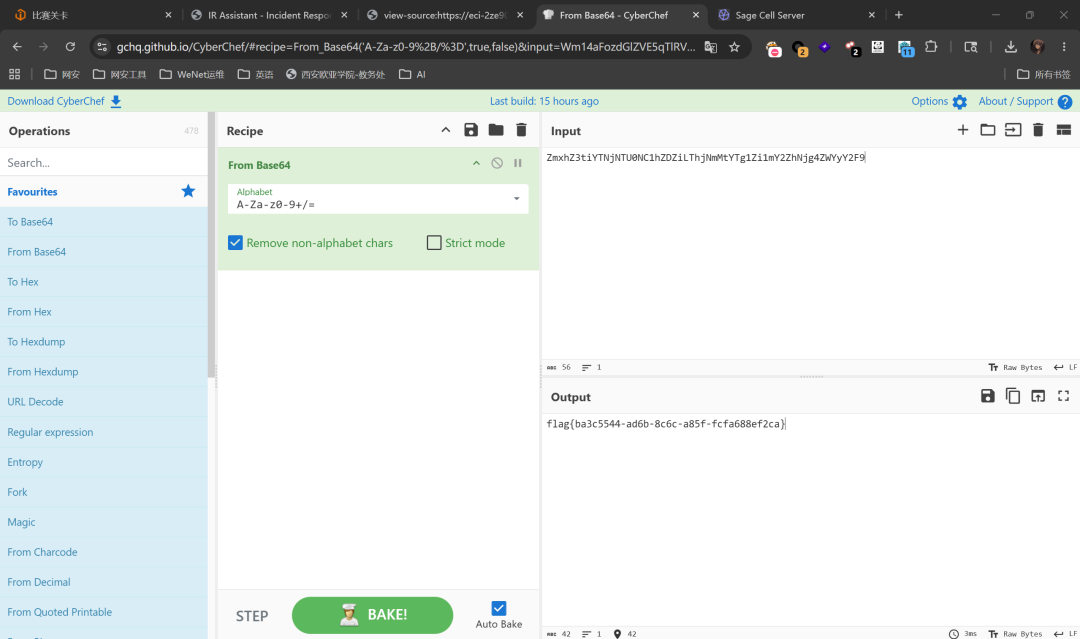Image resolution: width=1080 pixels, height=639 pixels.
Task: Click in the Input text area
Action: tap(811, 255)
